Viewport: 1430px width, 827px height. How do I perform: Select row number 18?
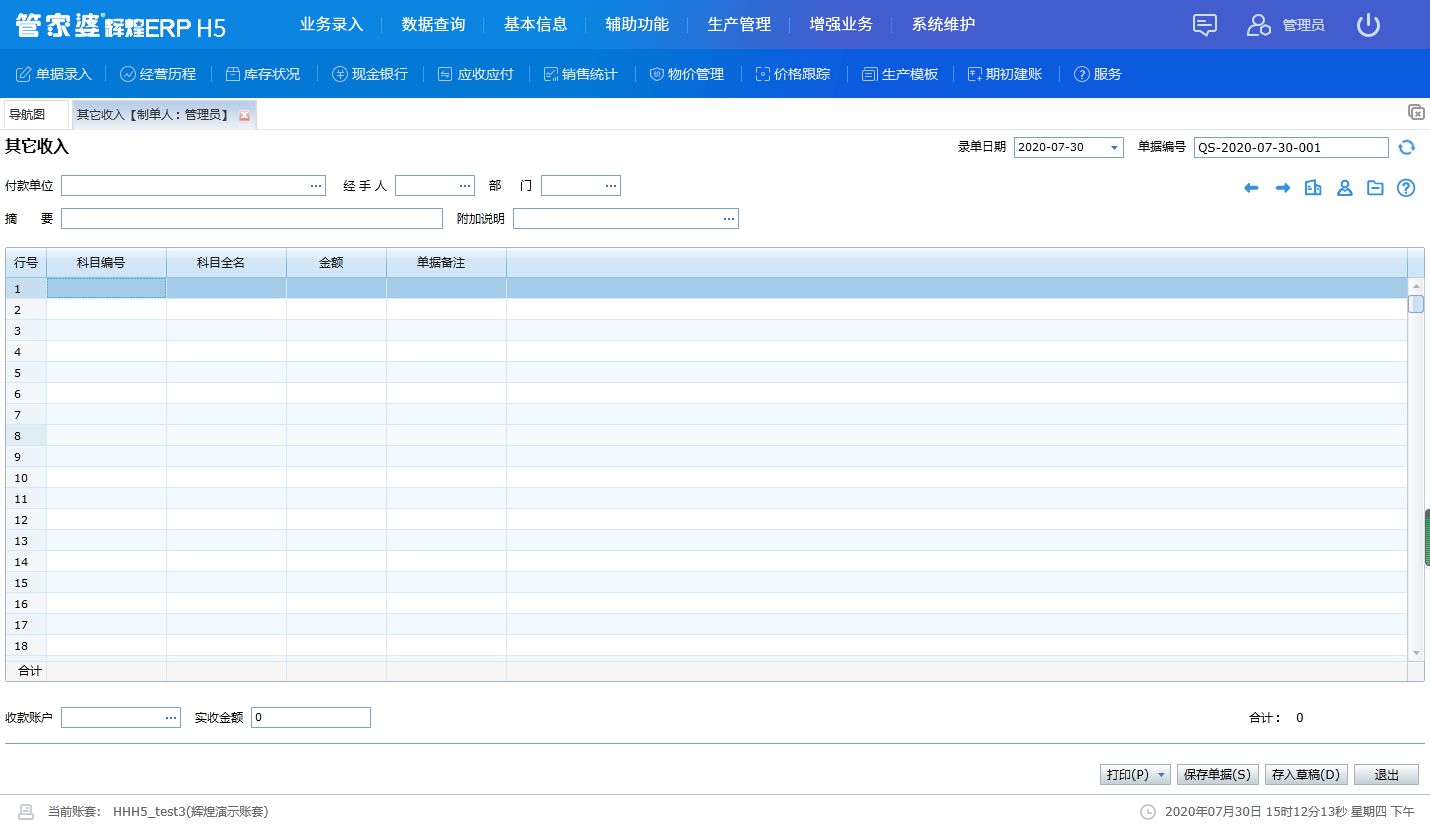pyautogui.click(x=26, y=646)
